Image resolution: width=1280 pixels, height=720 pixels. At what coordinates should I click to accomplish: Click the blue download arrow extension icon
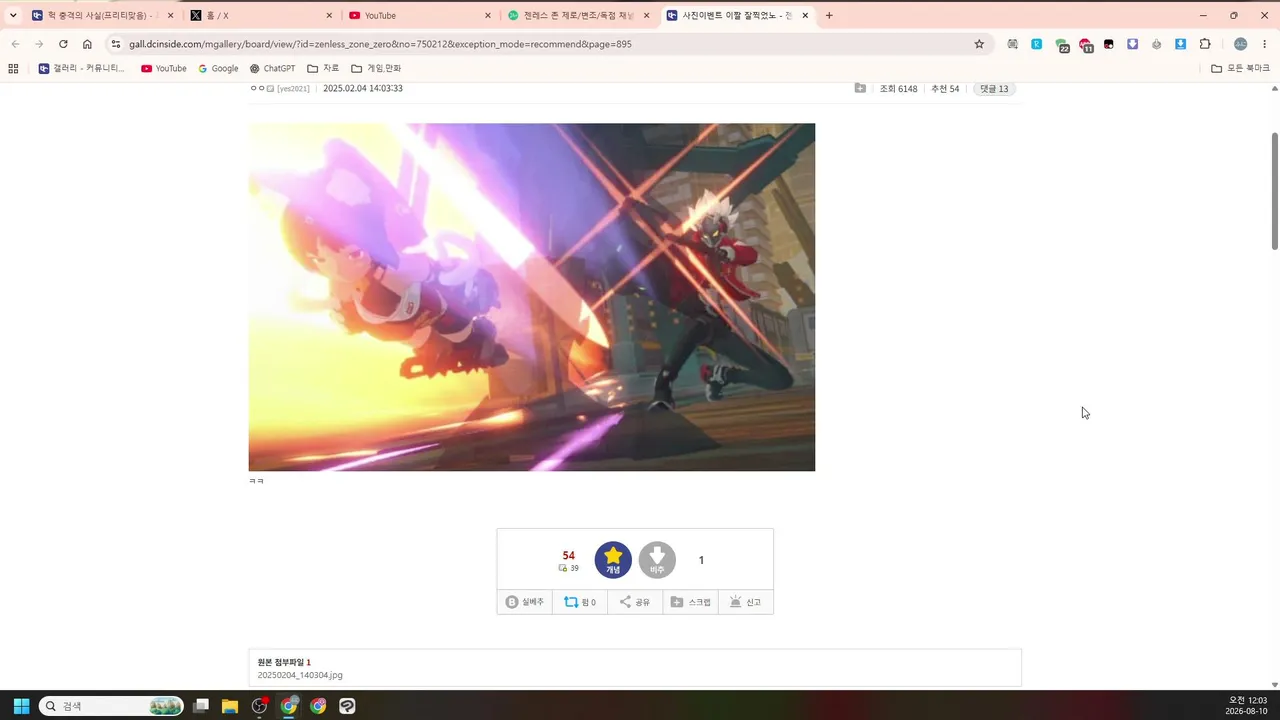[1181, 44]
